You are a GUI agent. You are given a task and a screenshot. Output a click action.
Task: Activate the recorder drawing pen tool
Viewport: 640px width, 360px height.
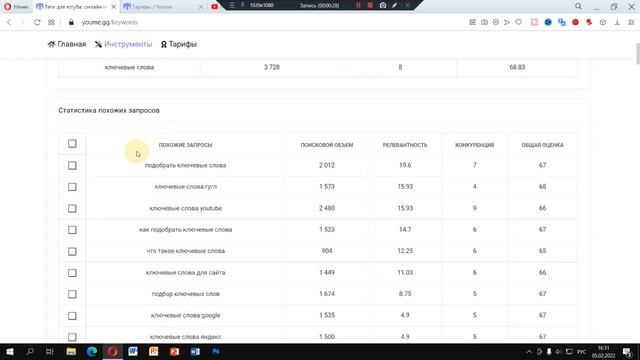pos(395,5)
